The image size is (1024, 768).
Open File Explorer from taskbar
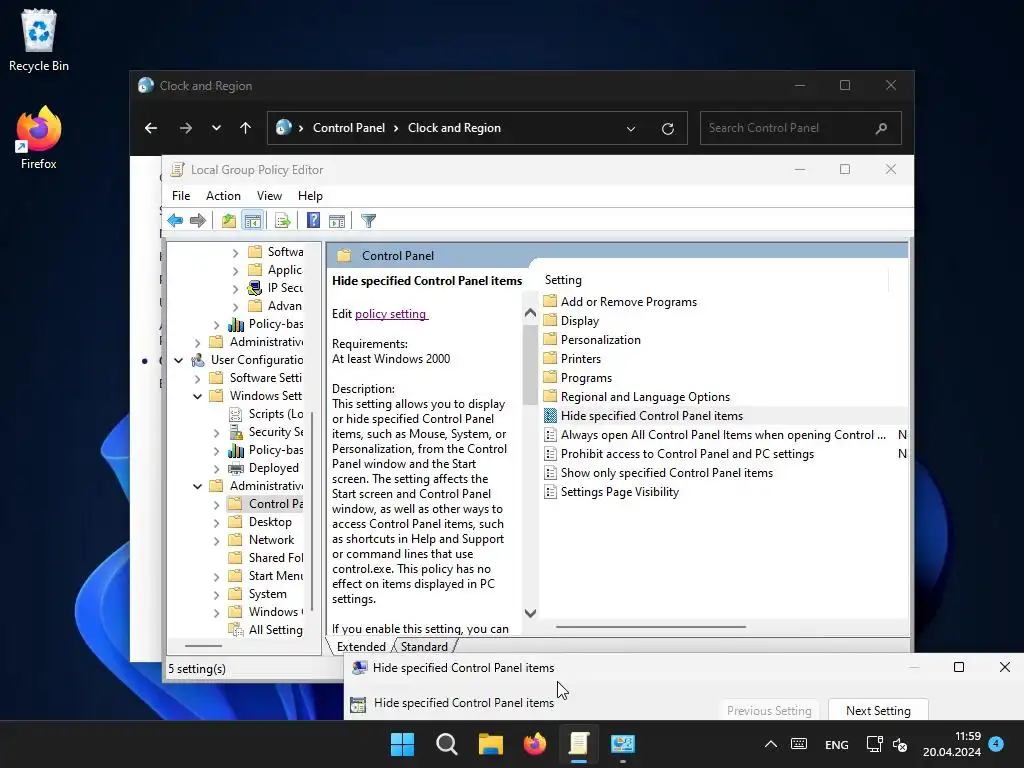coord(490,744)
